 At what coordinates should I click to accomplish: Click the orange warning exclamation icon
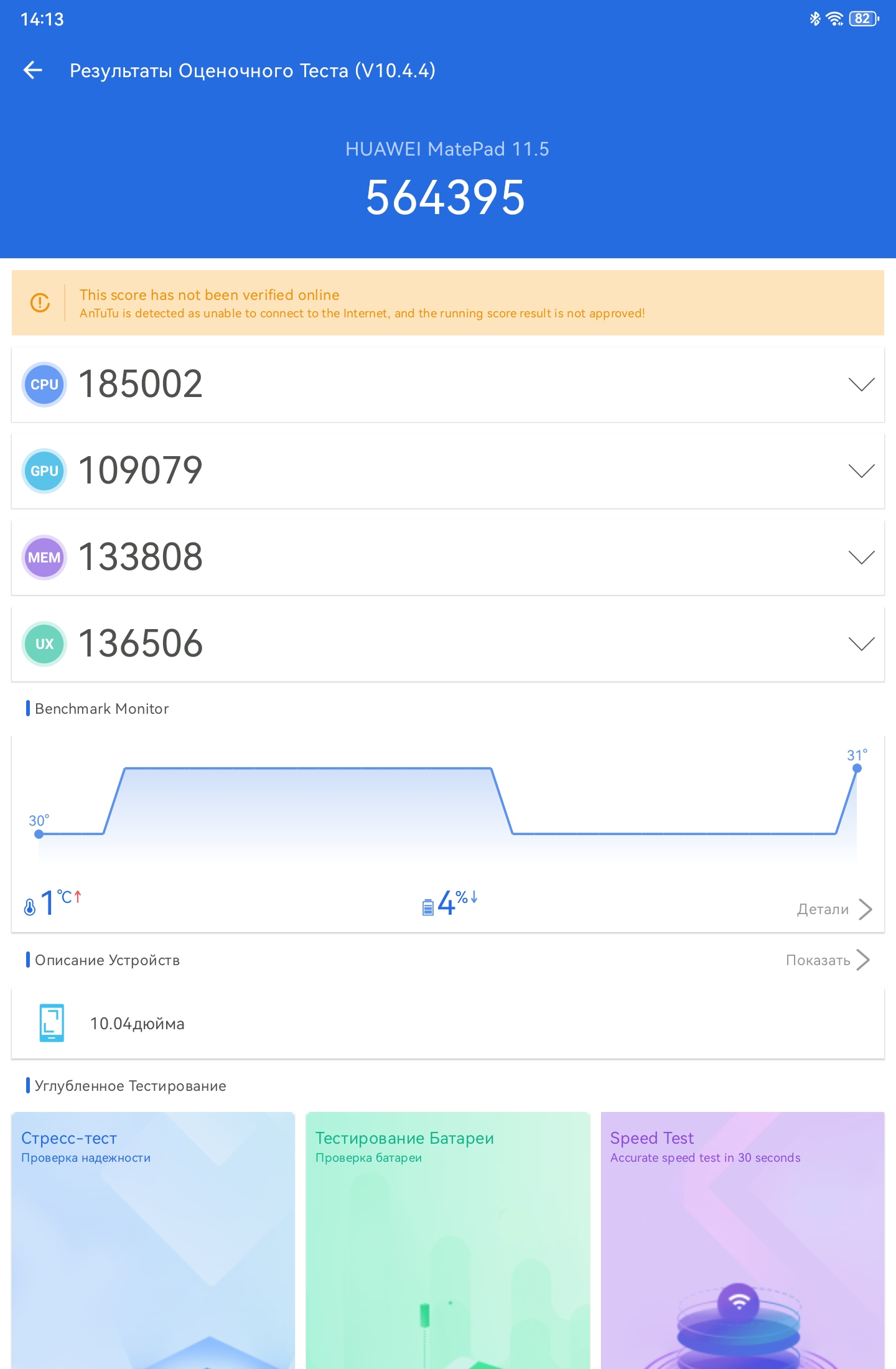[40, 303]
